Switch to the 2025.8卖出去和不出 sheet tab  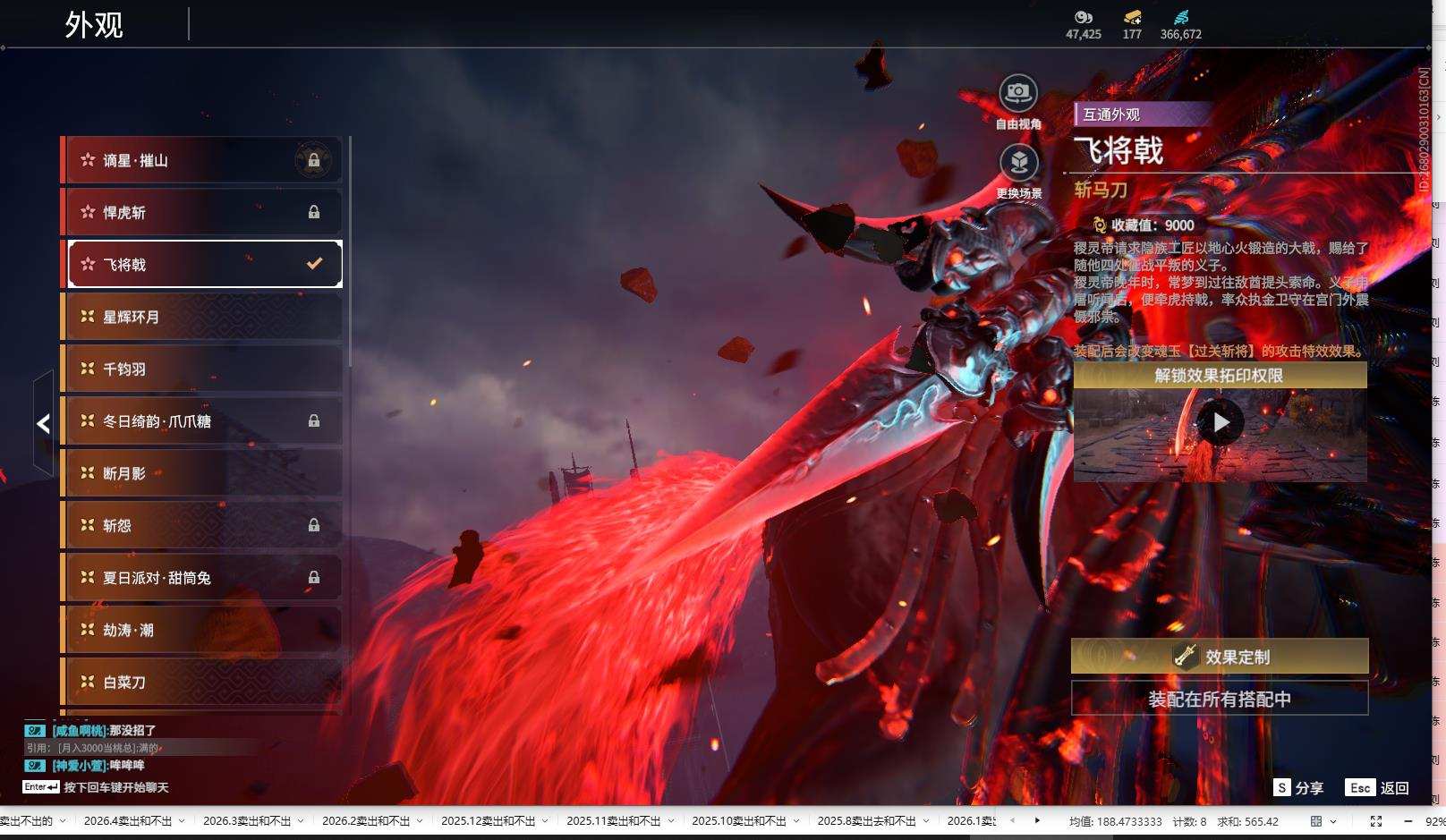(867, 821)
